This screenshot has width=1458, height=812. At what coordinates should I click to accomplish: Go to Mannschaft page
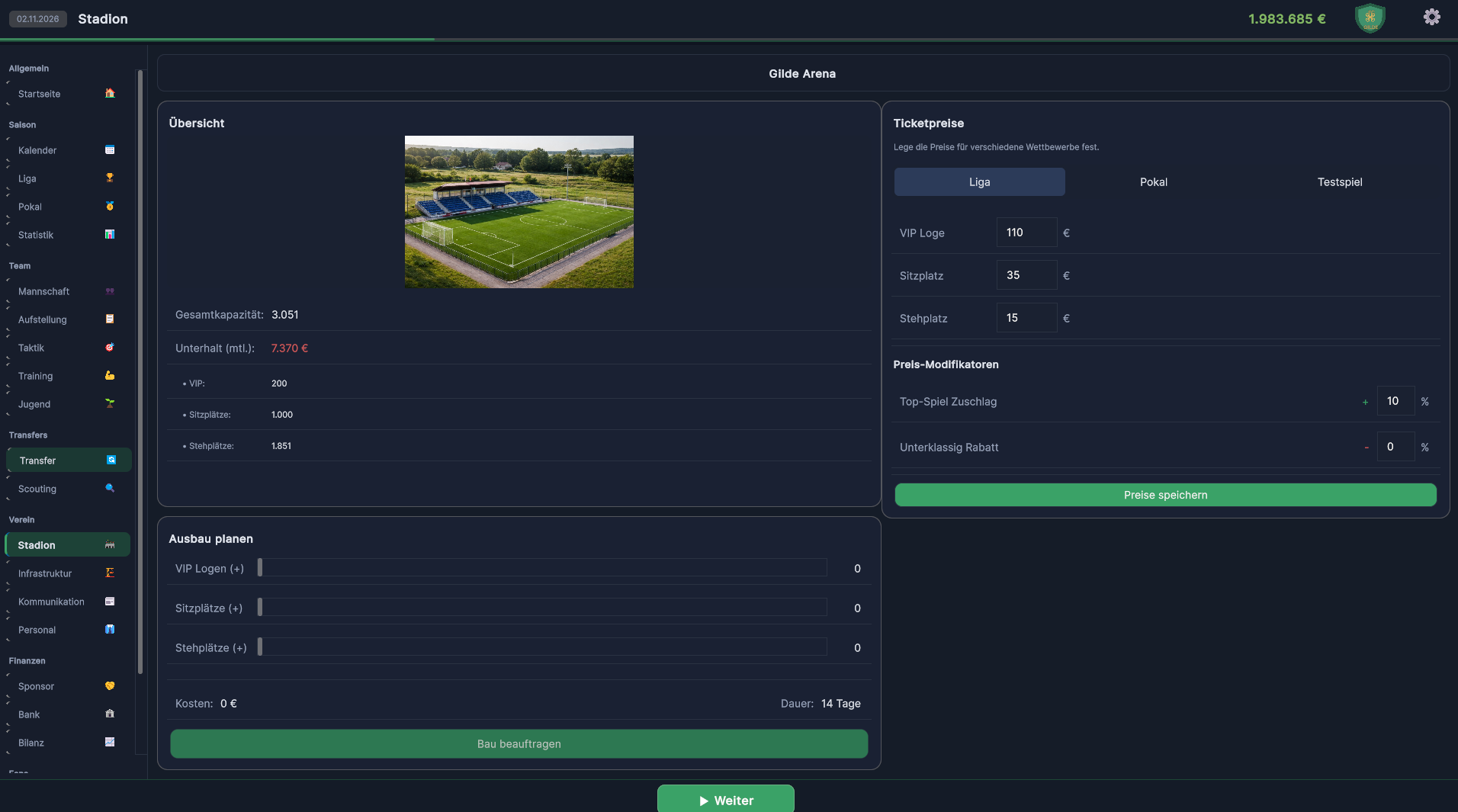(x=67, y=291)
